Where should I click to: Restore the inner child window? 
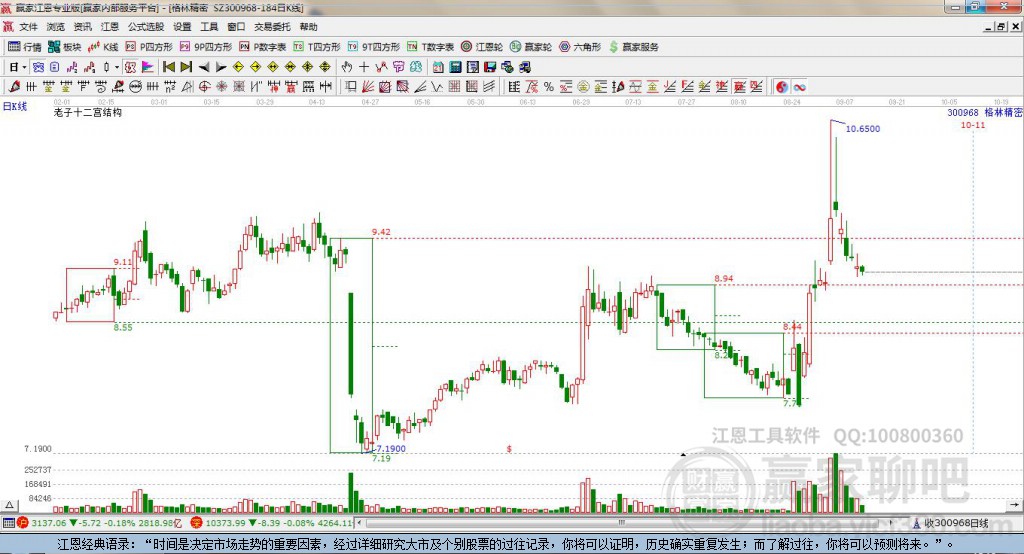pos(1000,27)
